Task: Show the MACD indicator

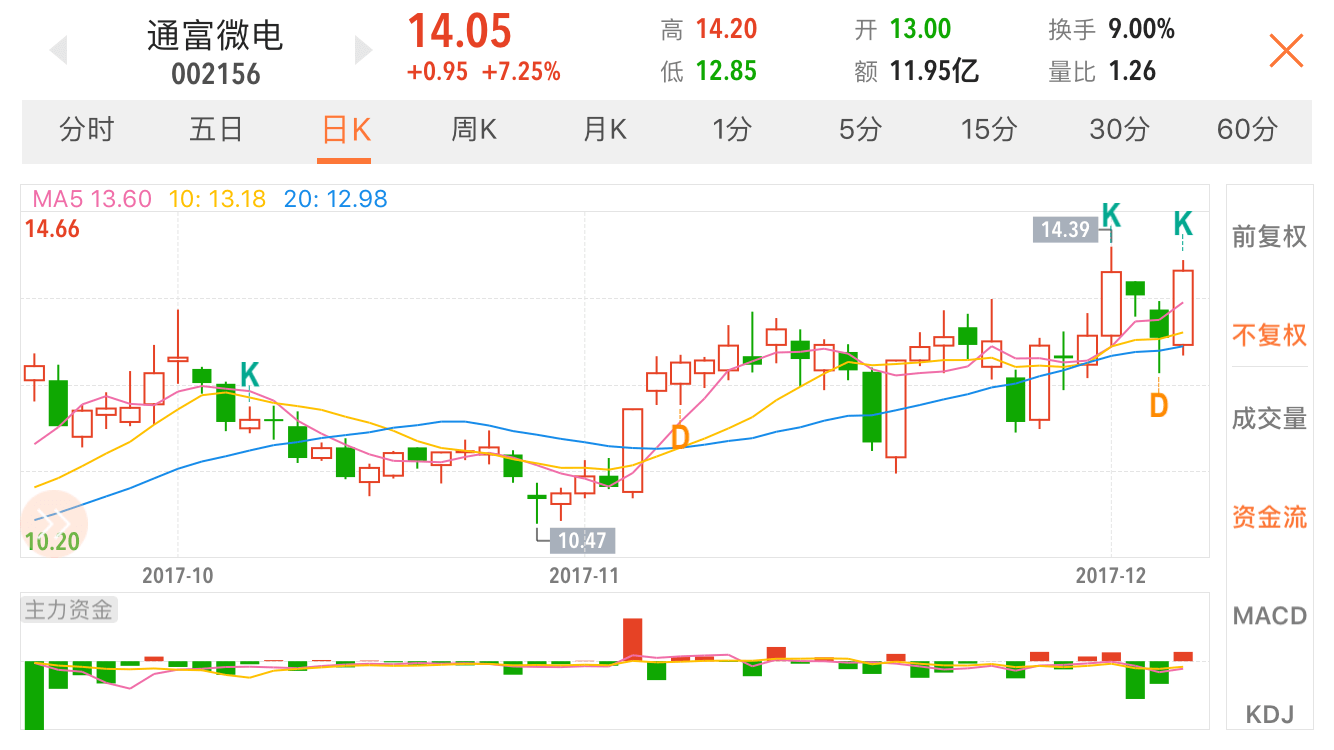Action: click(1269, 615)
